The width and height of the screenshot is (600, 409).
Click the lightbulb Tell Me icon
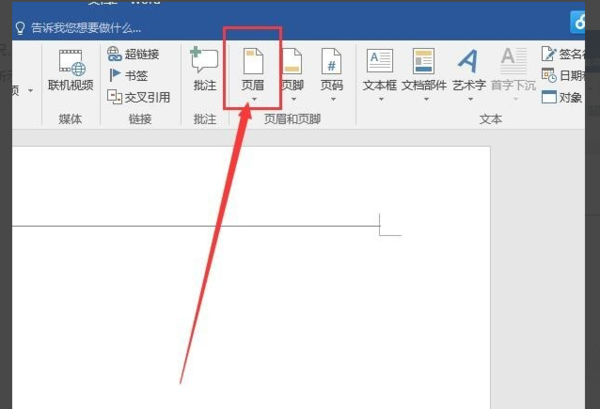click(20, 28)
